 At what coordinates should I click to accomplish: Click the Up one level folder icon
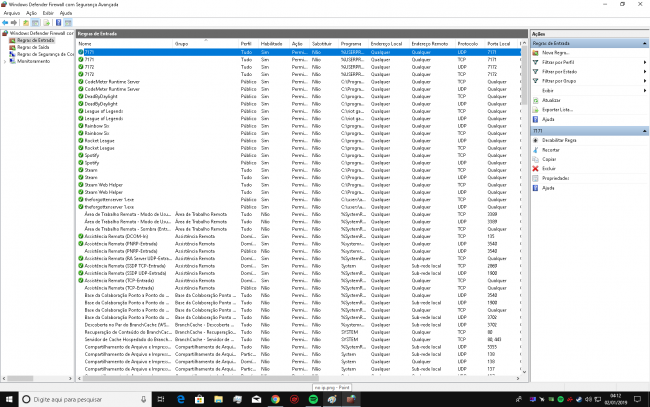point(26,23)
